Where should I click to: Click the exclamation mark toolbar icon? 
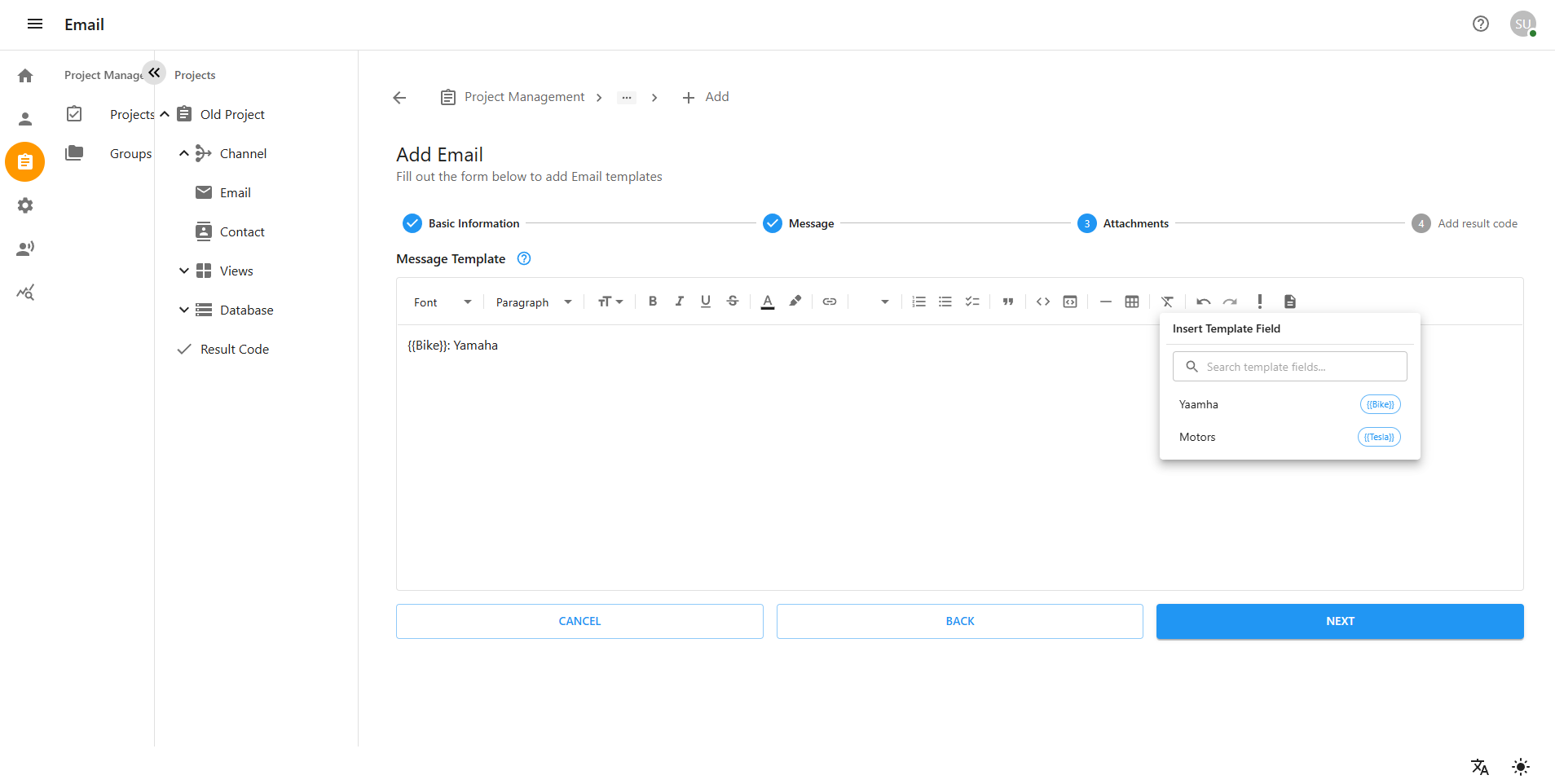1260,302
